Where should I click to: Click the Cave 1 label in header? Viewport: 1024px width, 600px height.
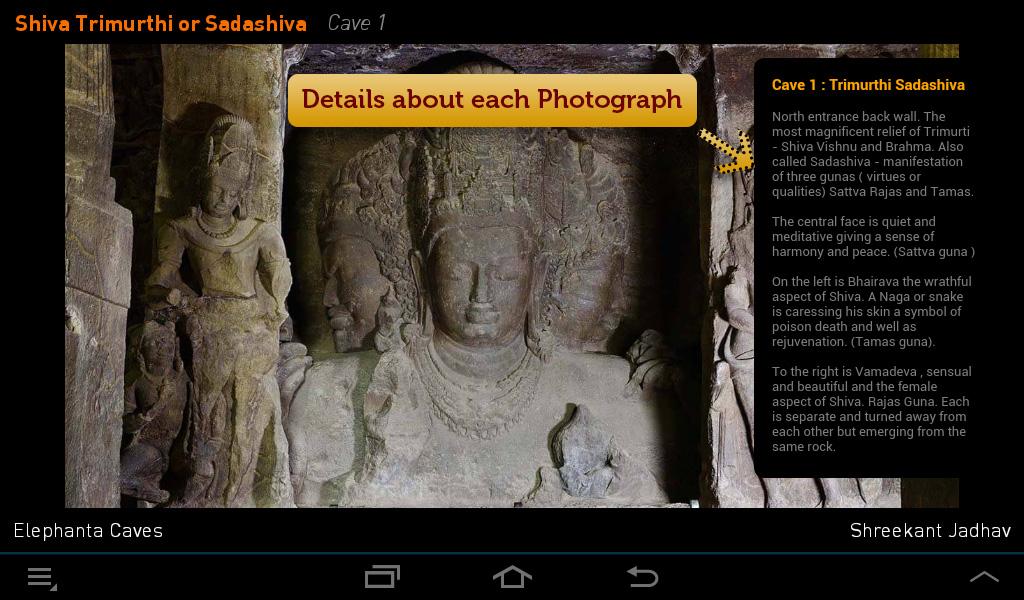(356, 23)
